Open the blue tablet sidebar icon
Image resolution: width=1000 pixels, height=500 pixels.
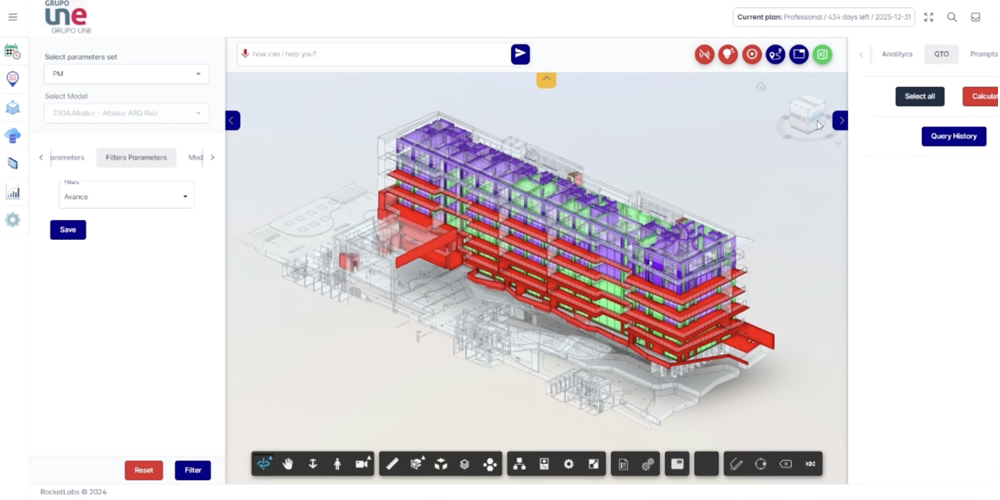13,163
